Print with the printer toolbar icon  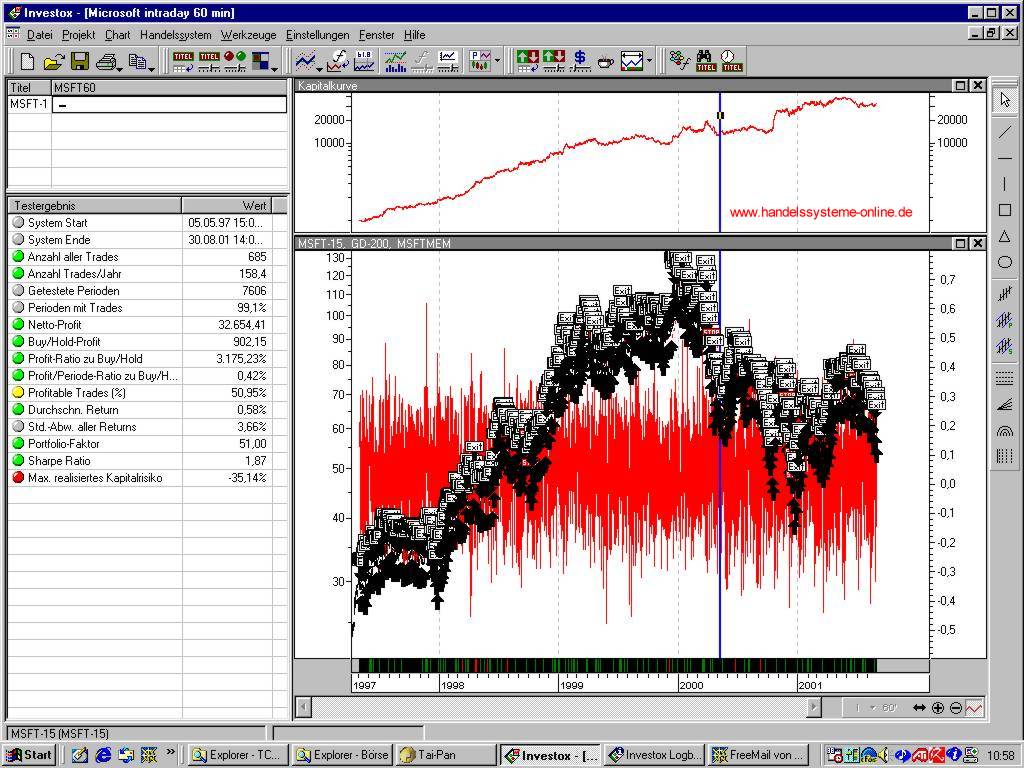click(105, 61)
